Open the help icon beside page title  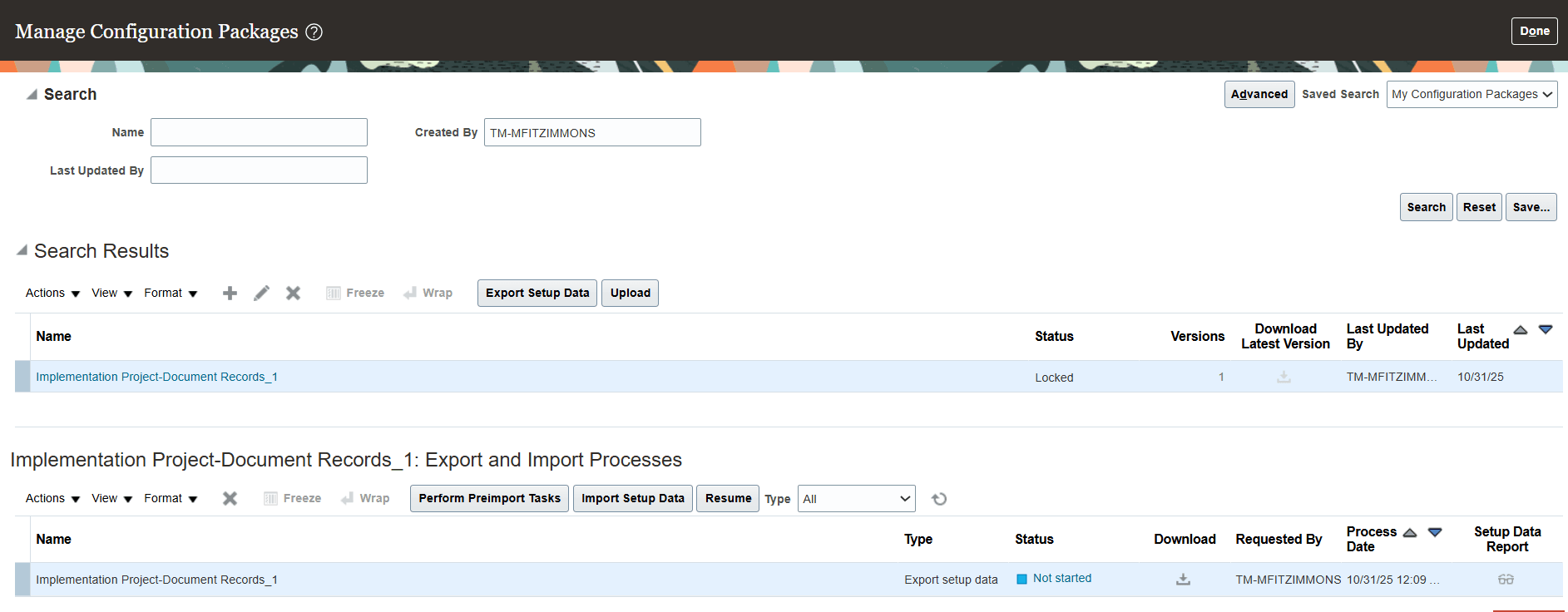click(314, 32)
